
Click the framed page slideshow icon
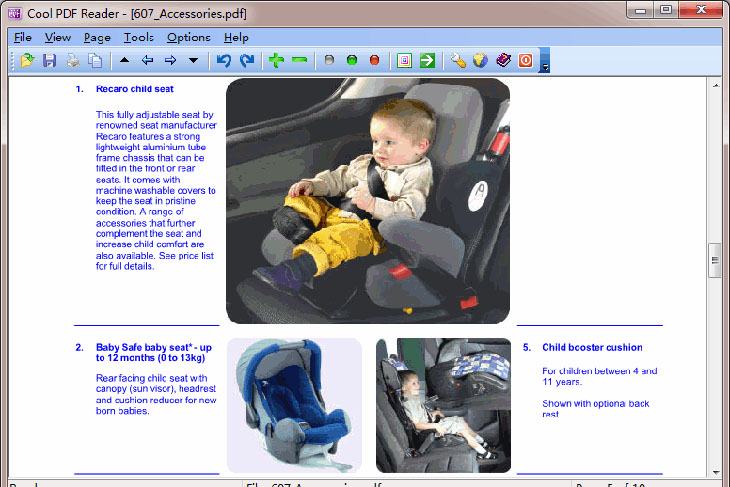point(404,61)
